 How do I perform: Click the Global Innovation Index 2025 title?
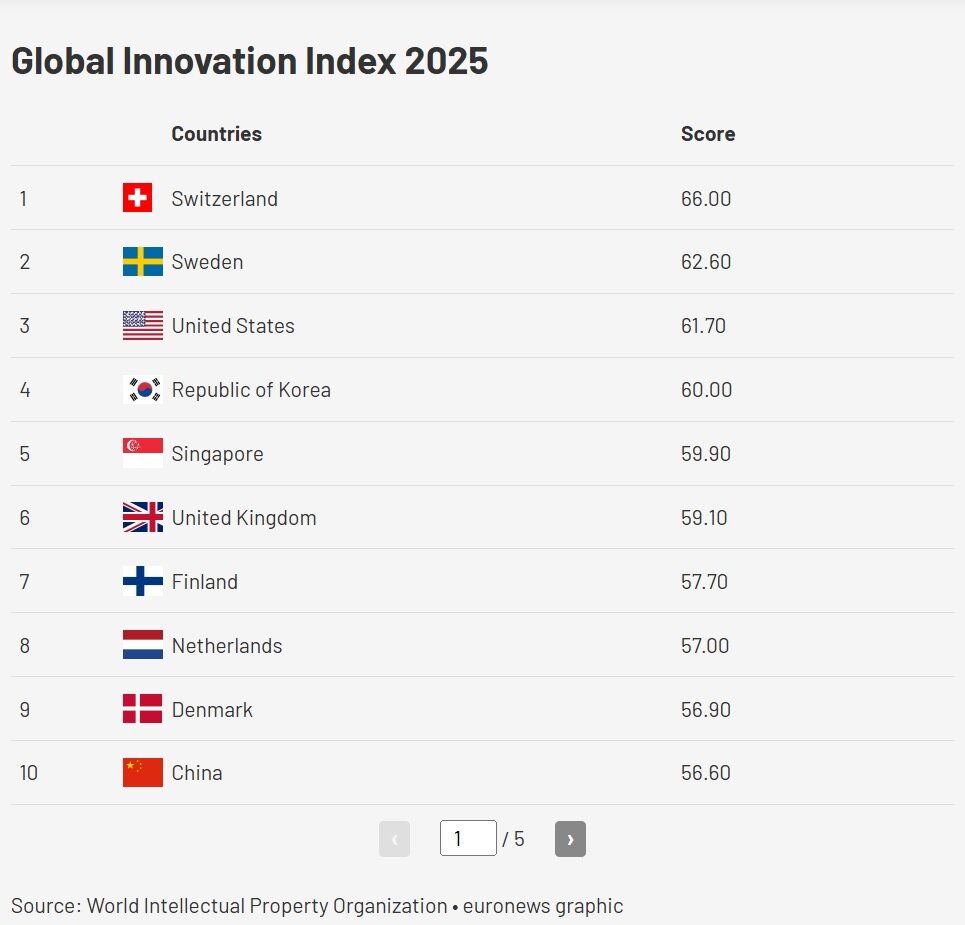[x=249, y=61]
